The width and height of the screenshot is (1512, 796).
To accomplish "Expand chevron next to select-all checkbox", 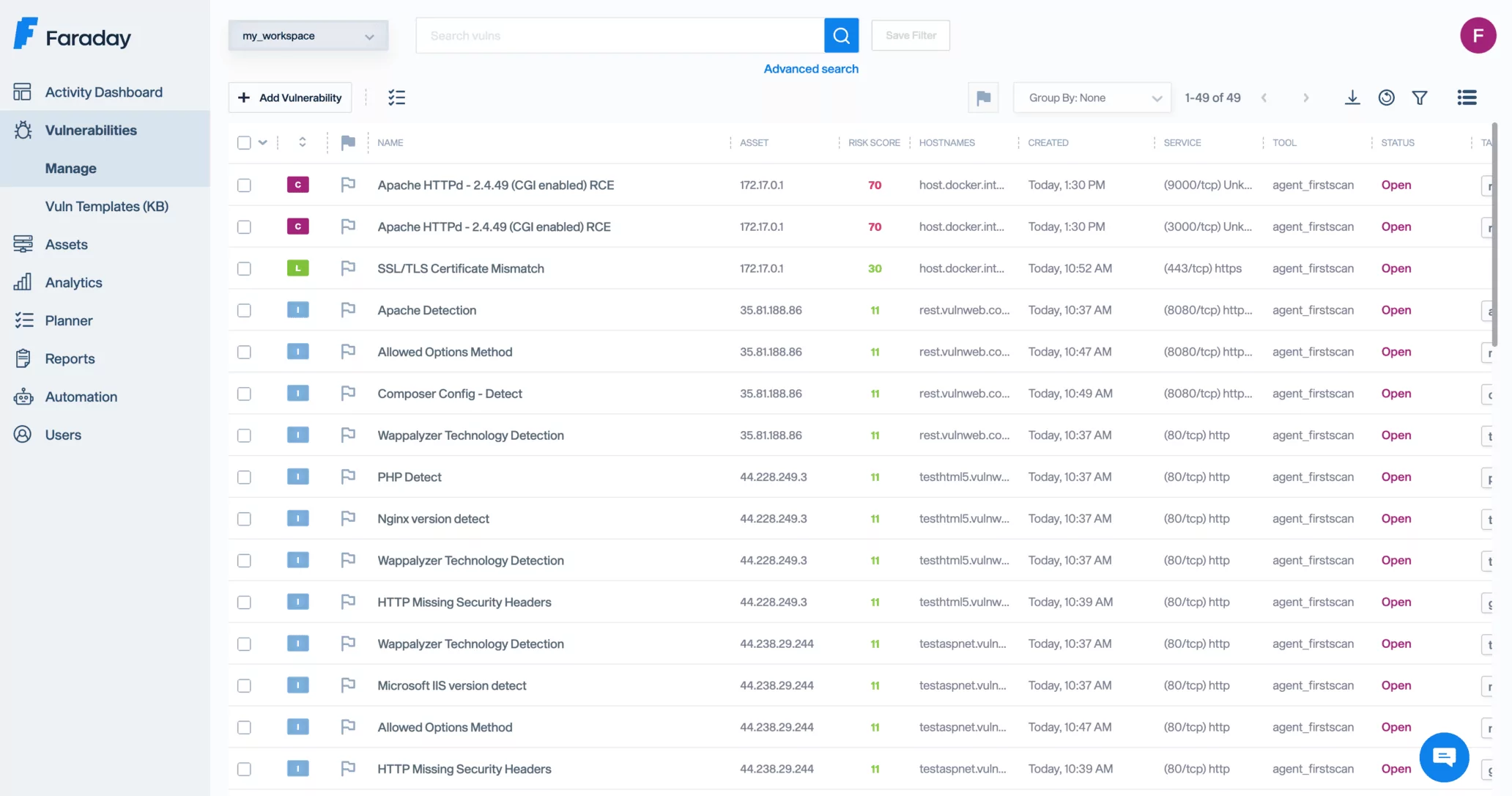I will pyautogui.click(x=262, y=142).
